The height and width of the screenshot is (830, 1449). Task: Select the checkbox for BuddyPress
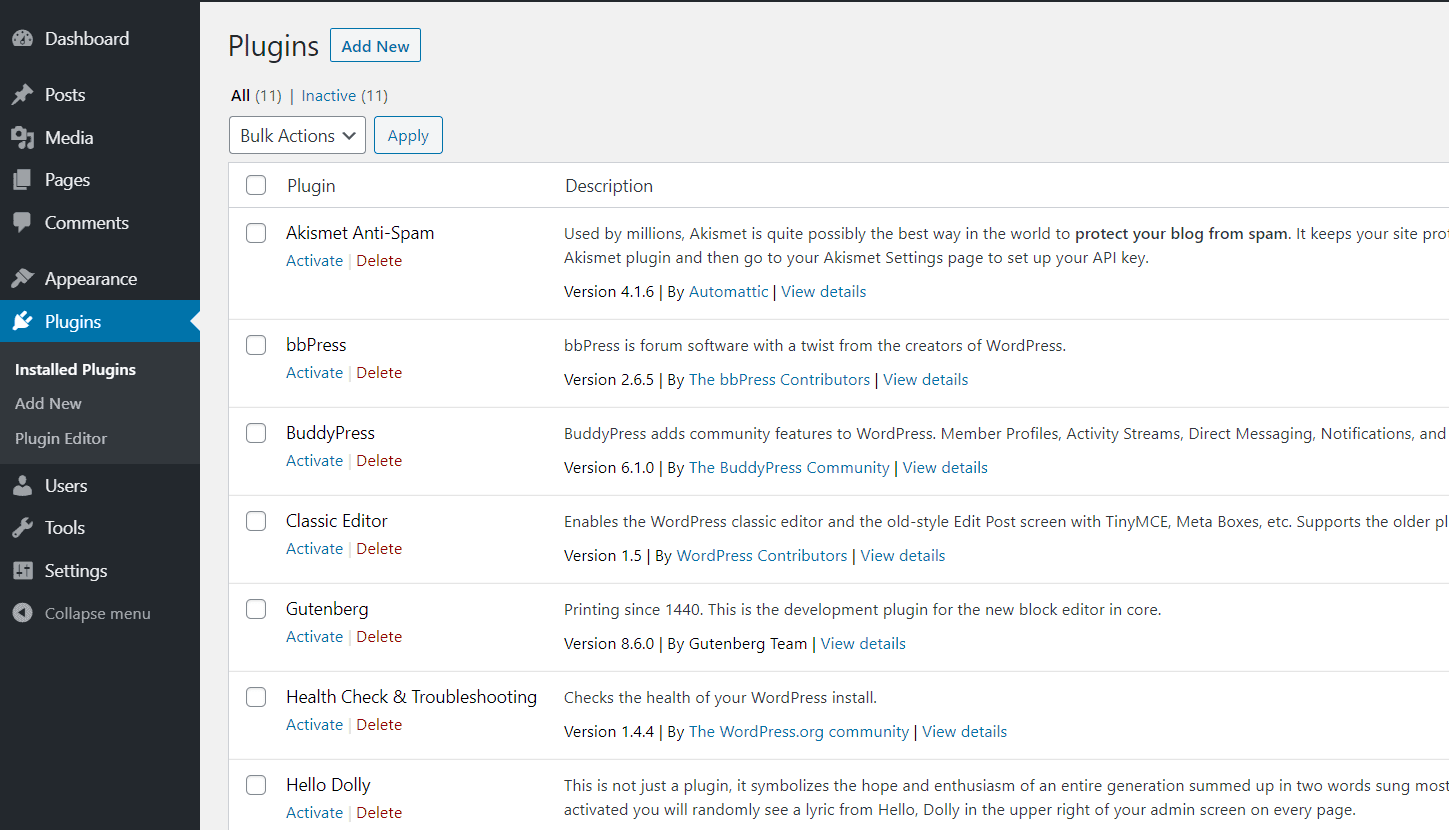tap(255, 432)
